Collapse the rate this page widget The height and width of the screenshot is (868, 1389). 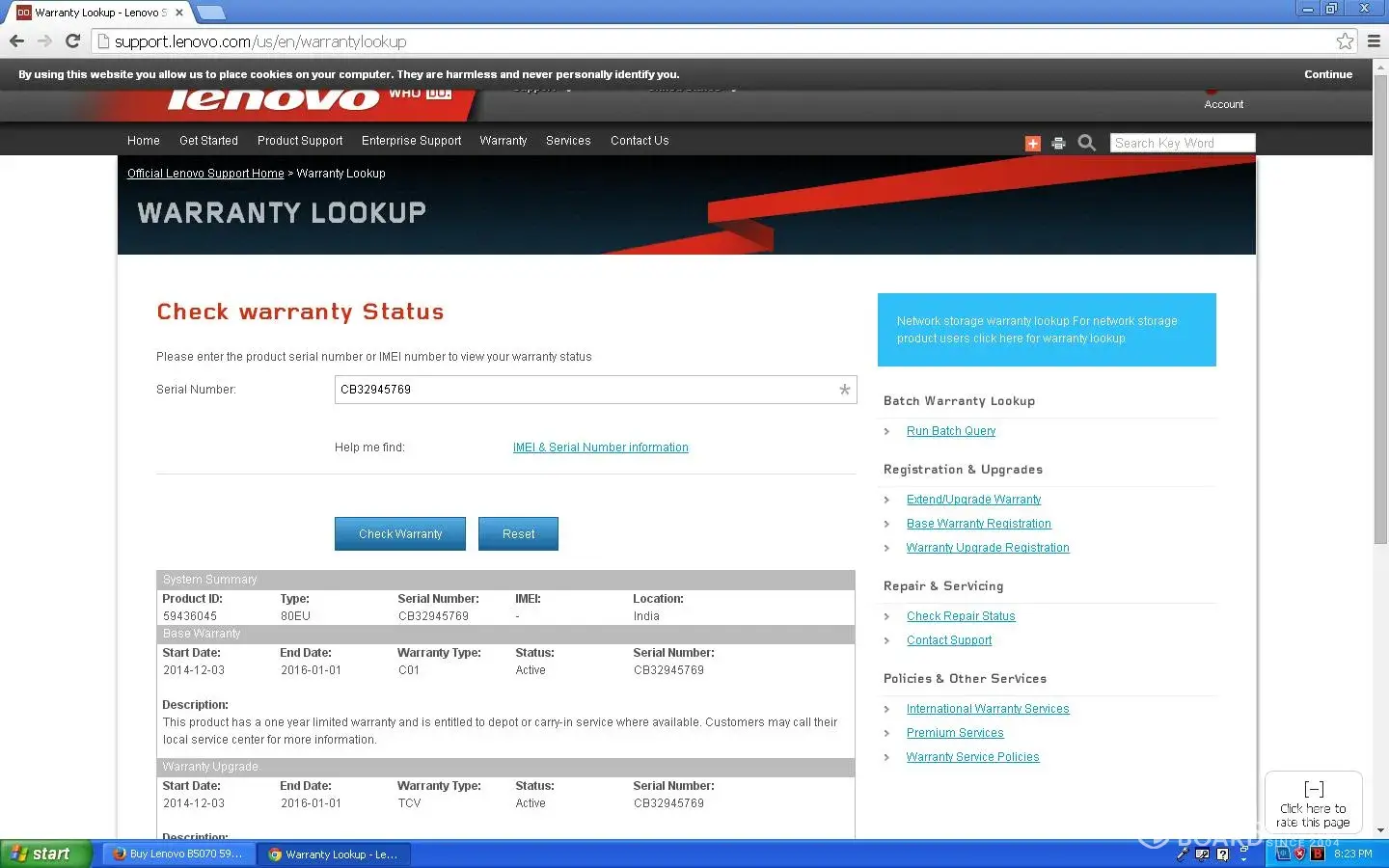[x=1313, y=789]
